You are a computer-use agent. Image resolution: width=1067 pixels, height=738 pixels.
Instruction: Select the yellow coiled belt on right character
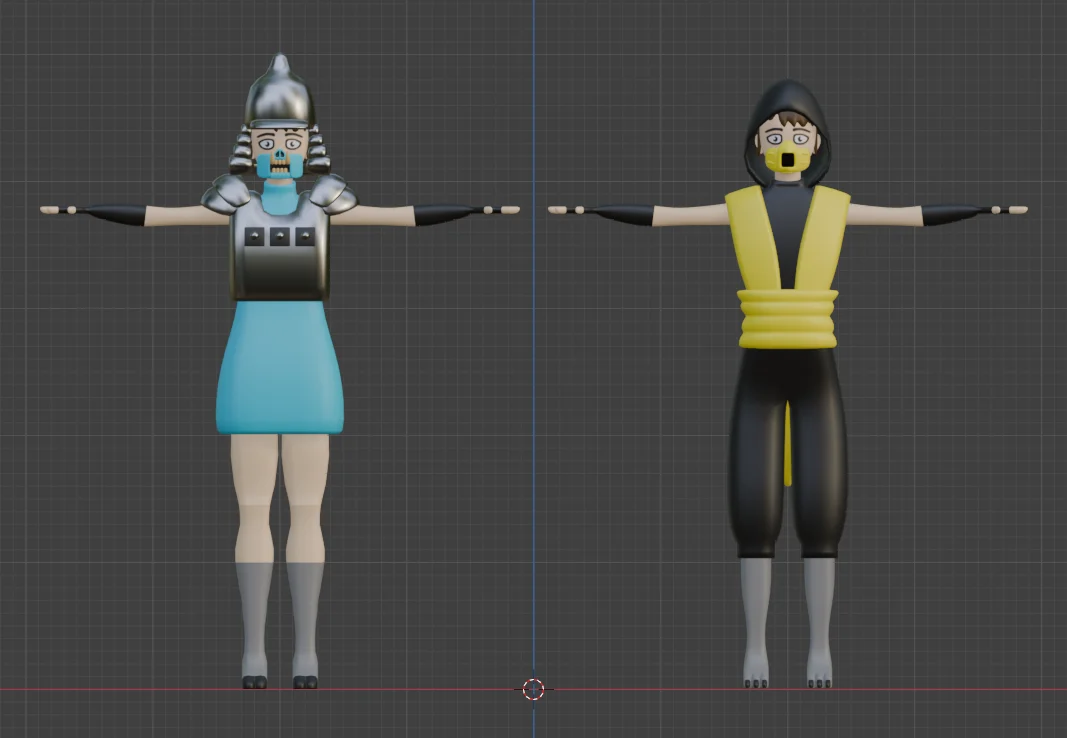788,318
